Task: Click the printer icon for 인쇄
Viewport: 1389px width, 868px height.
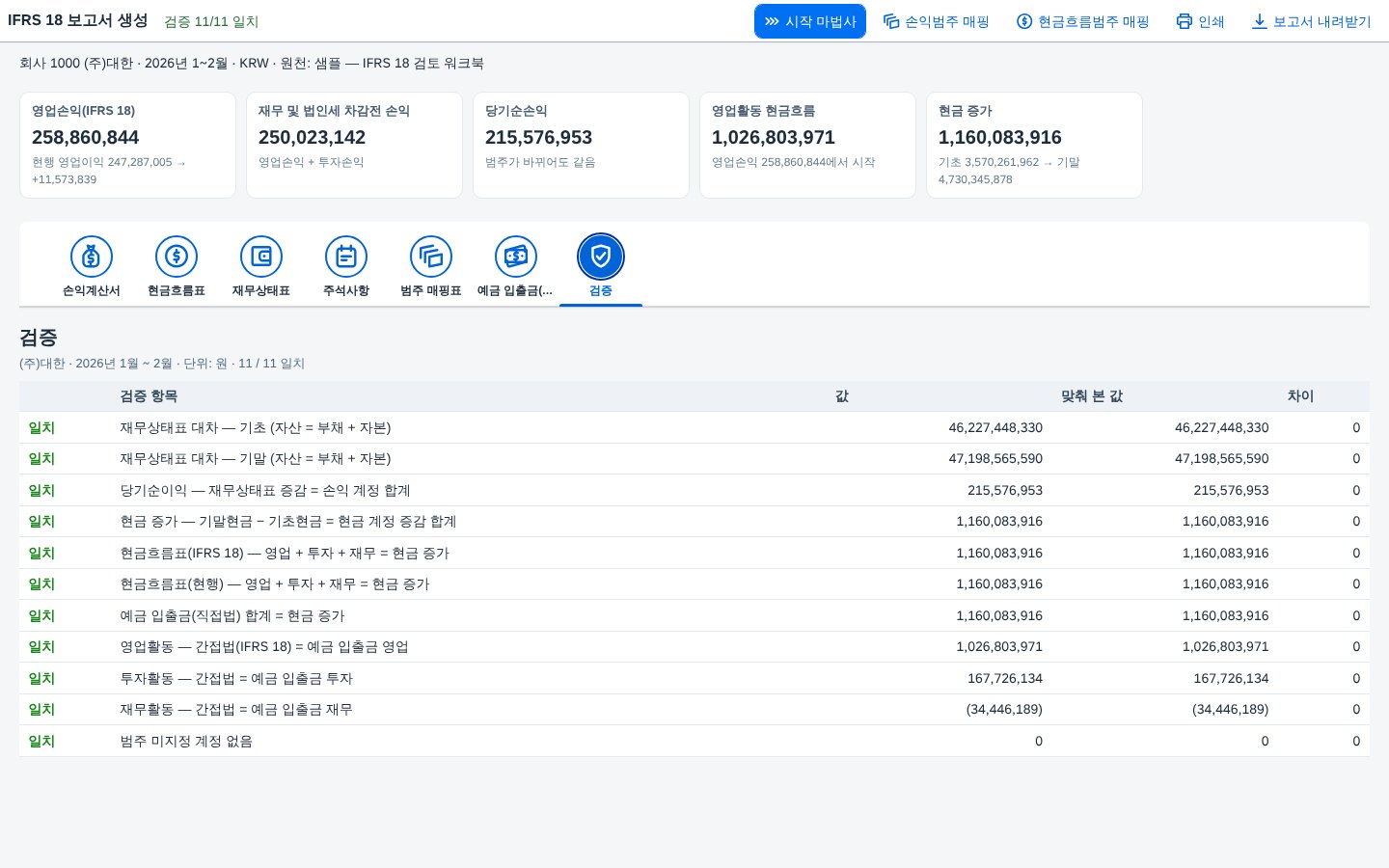Action: (x=1185, y=21)
